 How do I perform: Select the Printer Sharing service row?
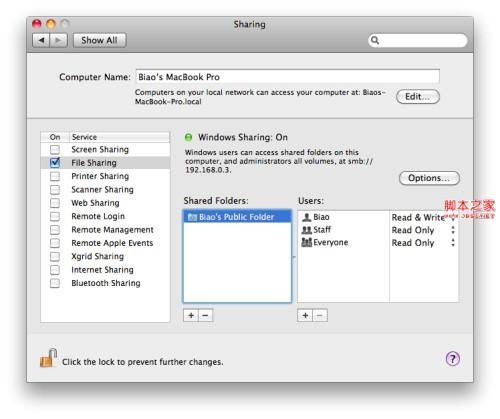(x=105, y=176)
